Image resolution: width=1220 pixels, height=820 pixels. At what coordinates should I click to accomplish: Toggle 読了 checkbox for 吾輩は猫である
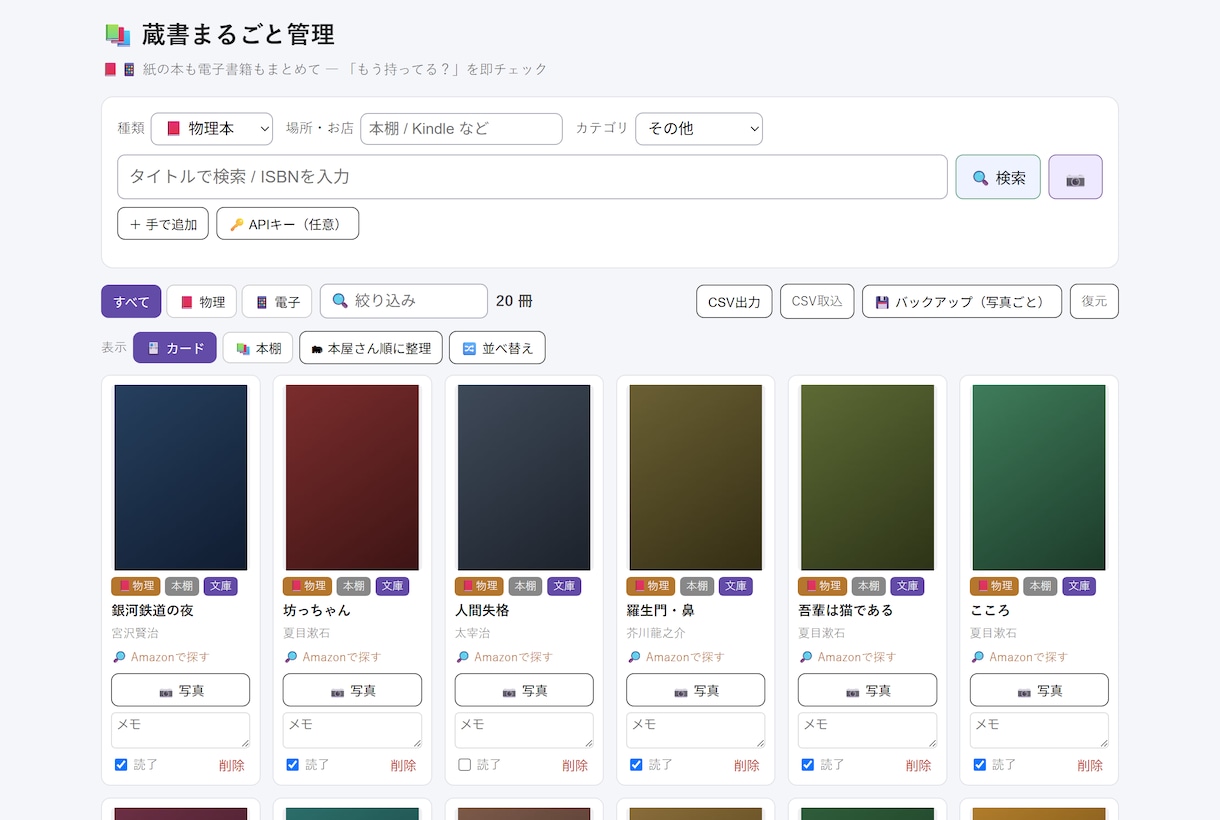point(808,765)
